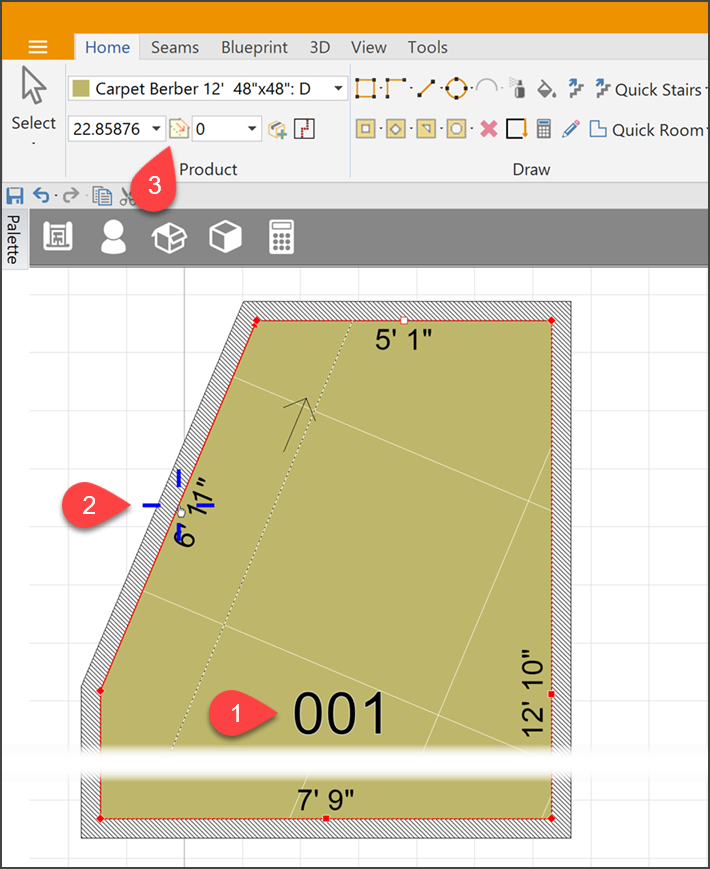Viewport: 710px width, 869px height.
Task: Open the hamburger application menu
Action: 38,47
